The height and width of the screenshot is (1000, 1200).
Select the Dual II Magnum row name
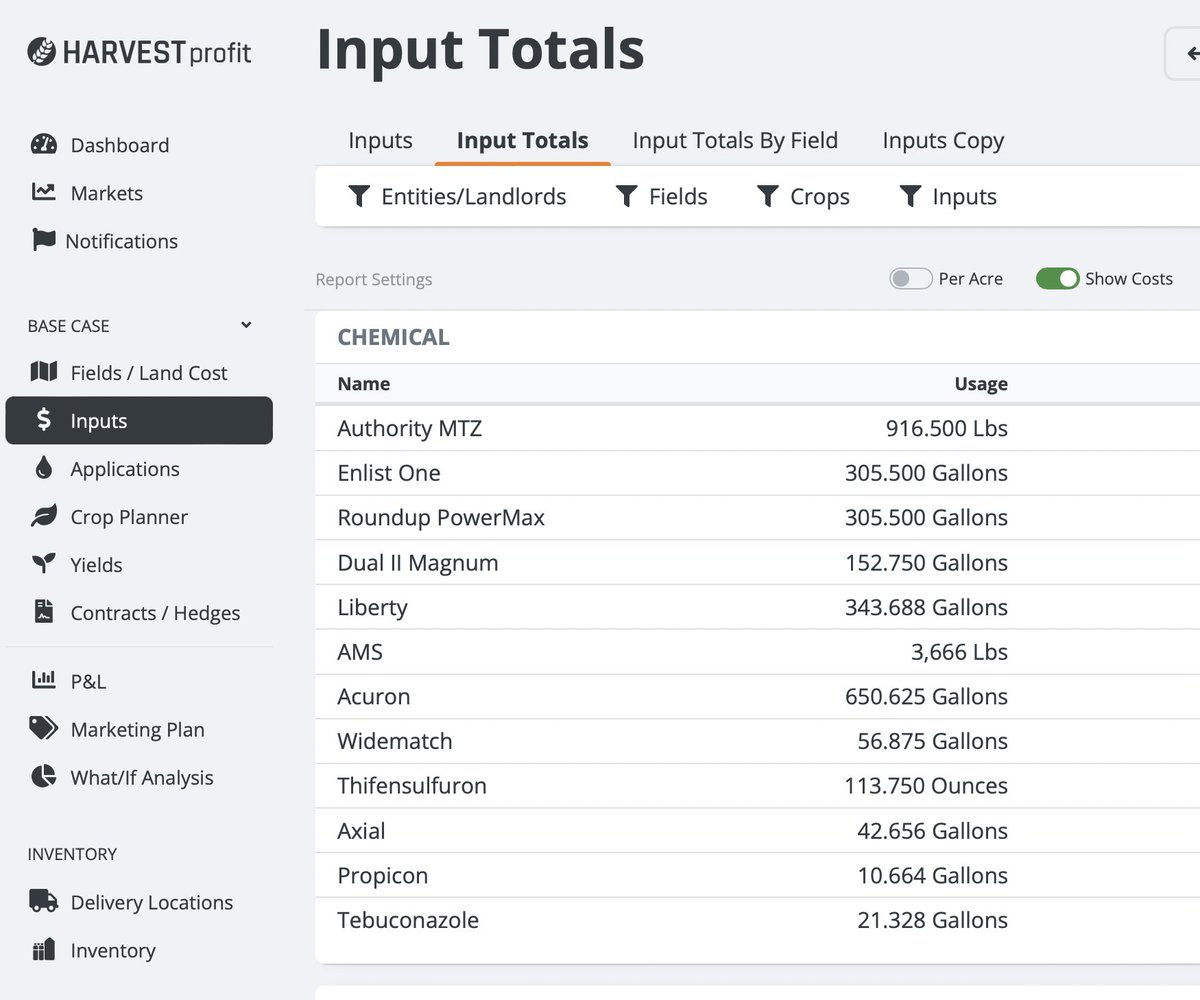pyautogui.click(x=418, y=563)
